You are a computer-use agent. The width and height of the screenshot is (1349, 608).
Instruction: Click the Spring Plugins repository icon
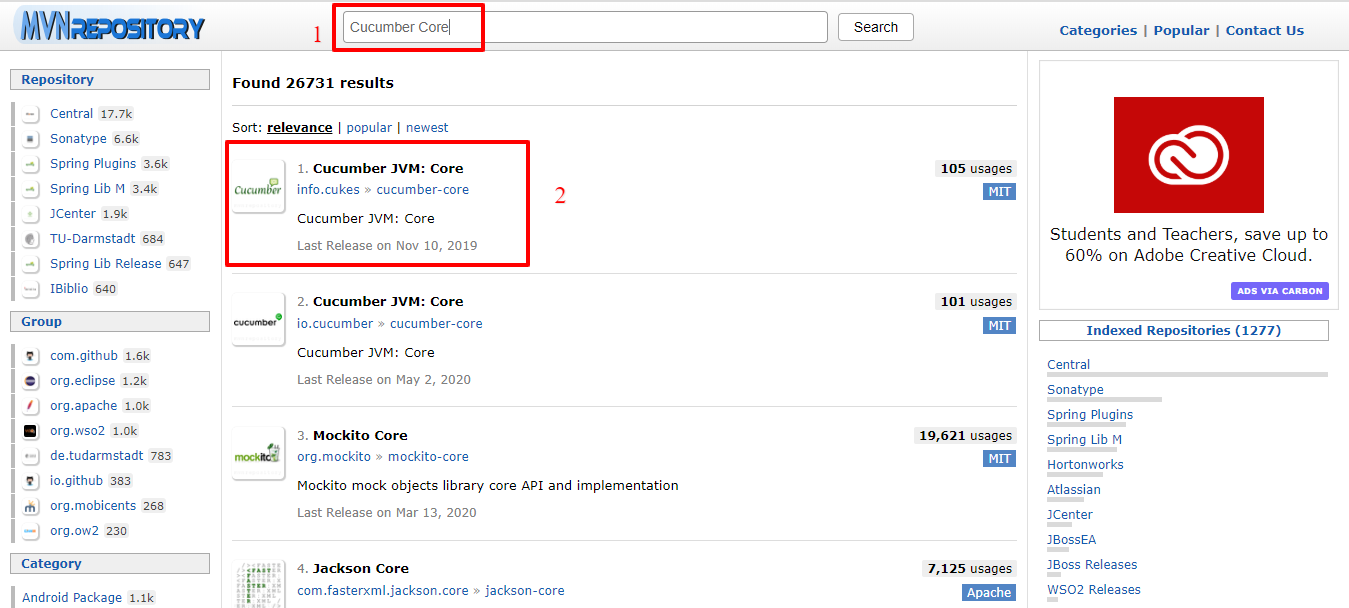coord(31,164)
